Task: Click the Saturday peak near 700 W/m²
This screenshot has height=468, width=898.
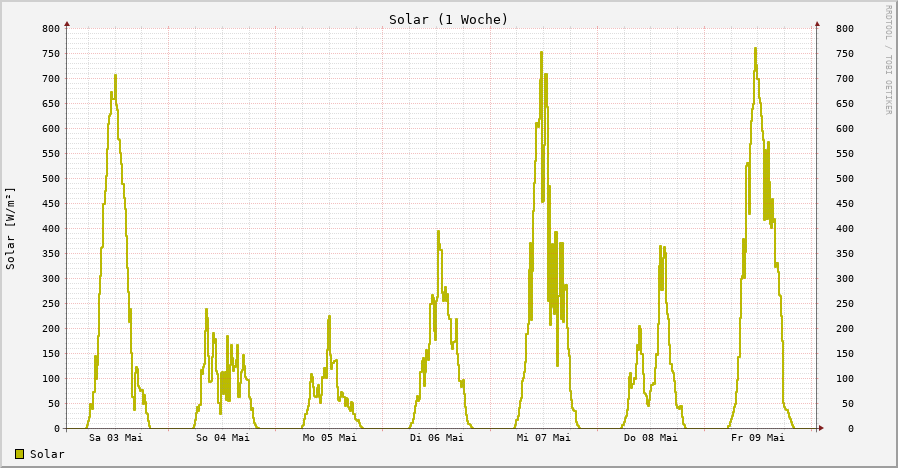Action: (x=115, y=76)
